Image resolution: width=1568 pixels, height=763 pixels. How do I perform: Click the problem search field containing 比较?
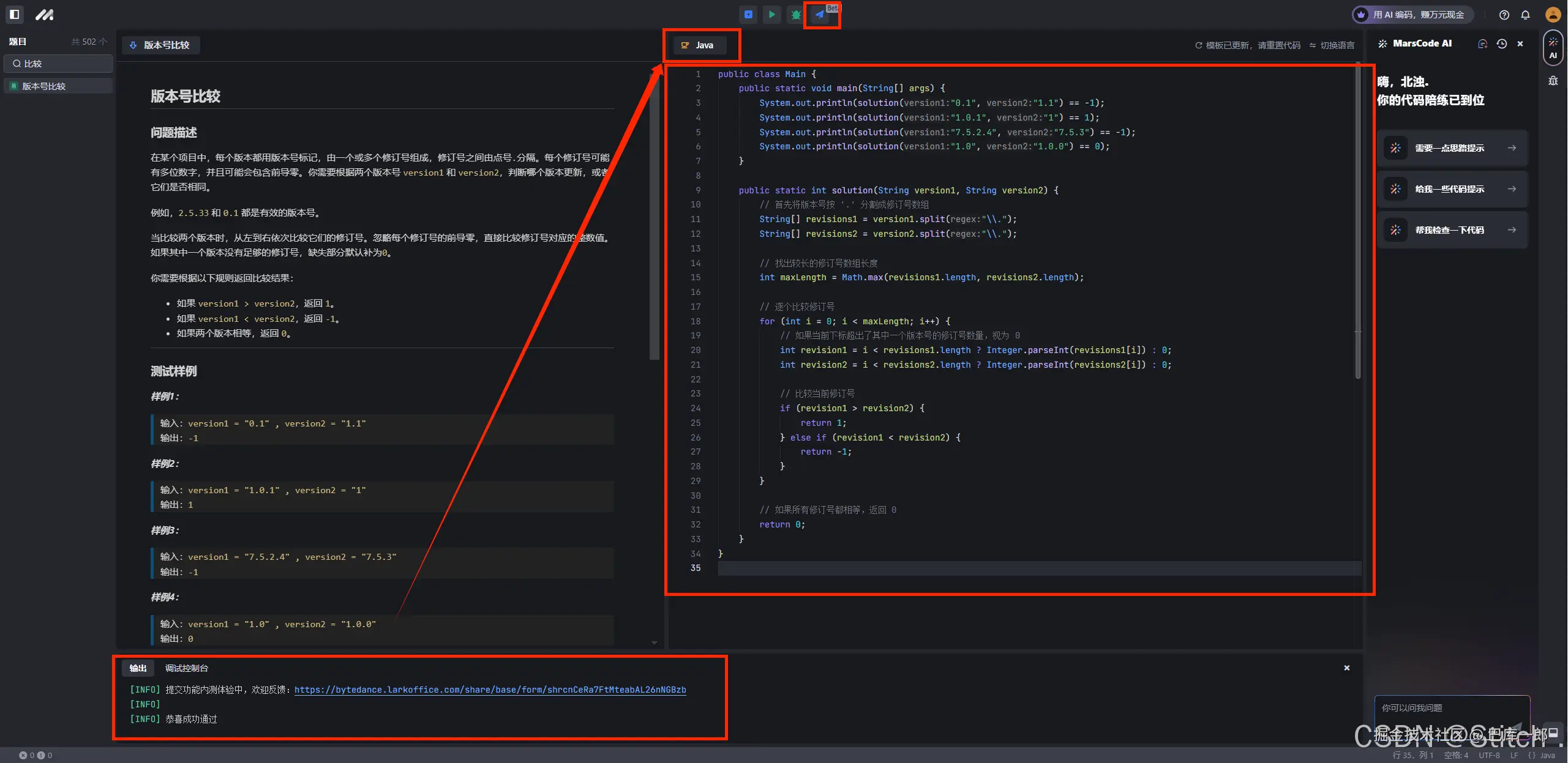pyautogui.click(x=58, y=64)
